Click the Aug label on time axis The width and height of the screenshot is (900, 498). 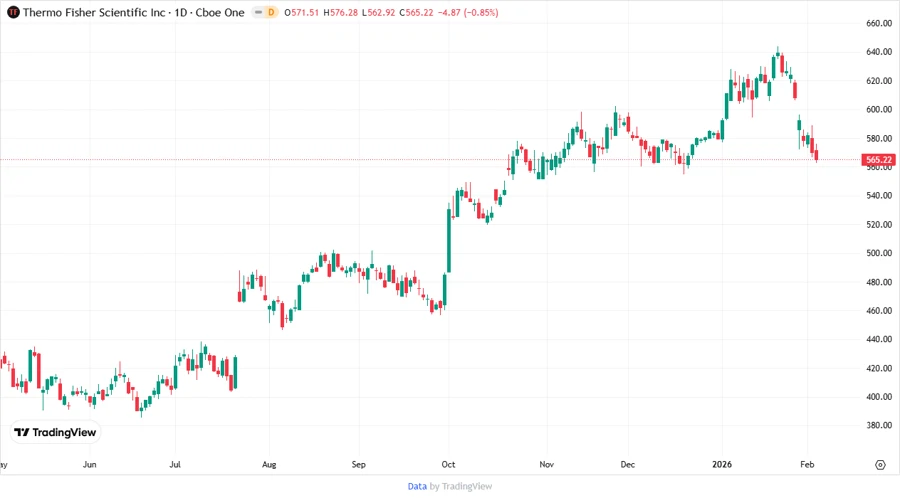[269, 464]
